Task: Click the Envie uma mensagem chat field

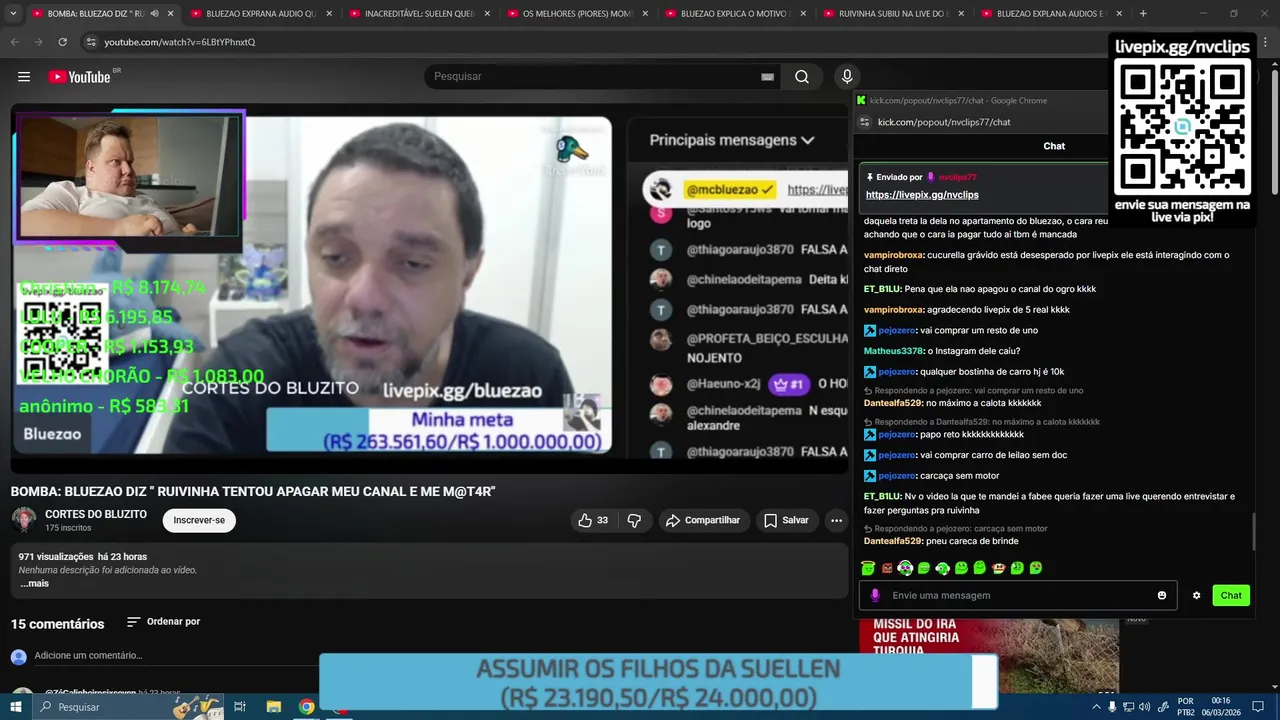Action: click(1018, 596)
